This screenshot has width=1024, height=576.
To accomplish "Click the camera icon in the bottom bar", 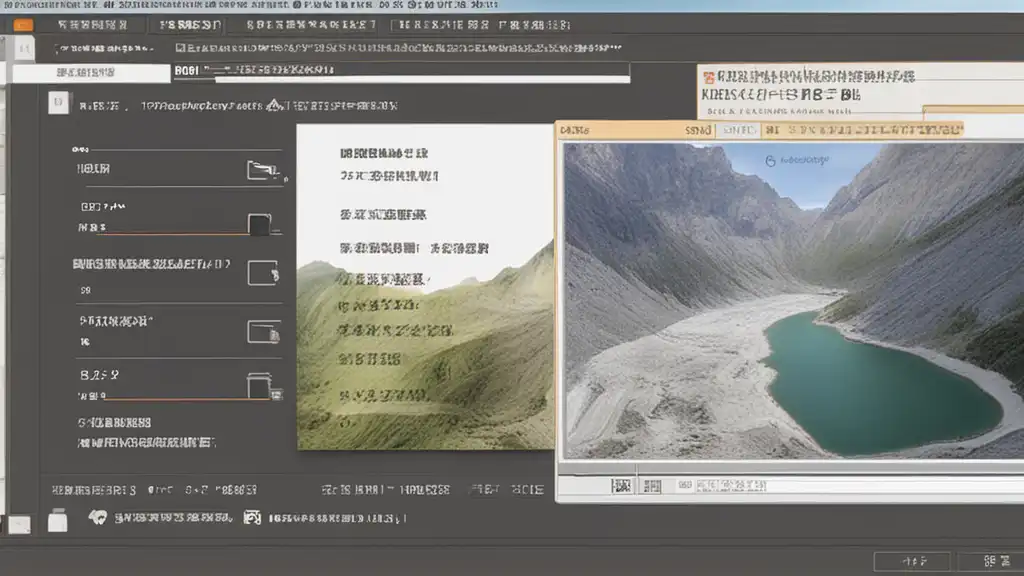I will coord(252,518).
